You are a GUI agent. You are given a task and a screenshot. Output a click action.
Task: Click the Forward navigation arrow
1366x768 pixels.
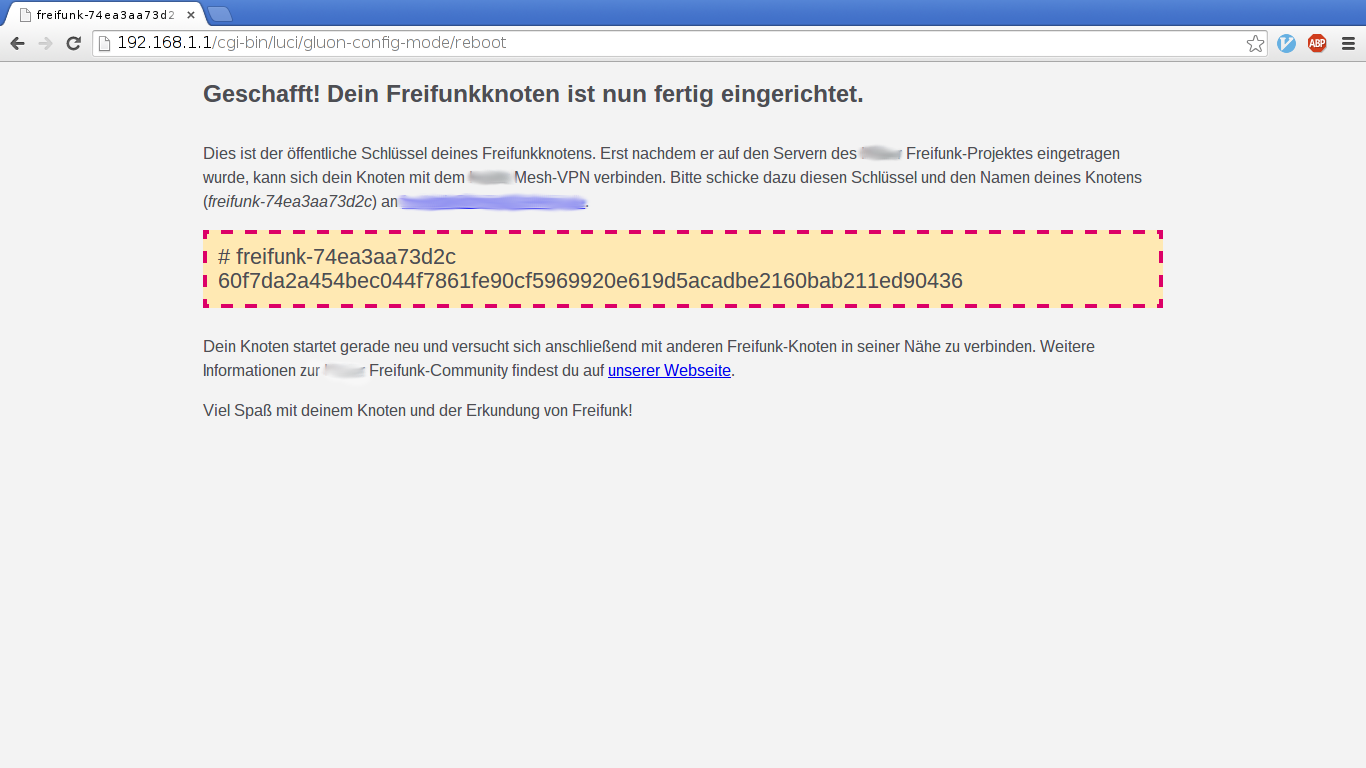[45, 43]
